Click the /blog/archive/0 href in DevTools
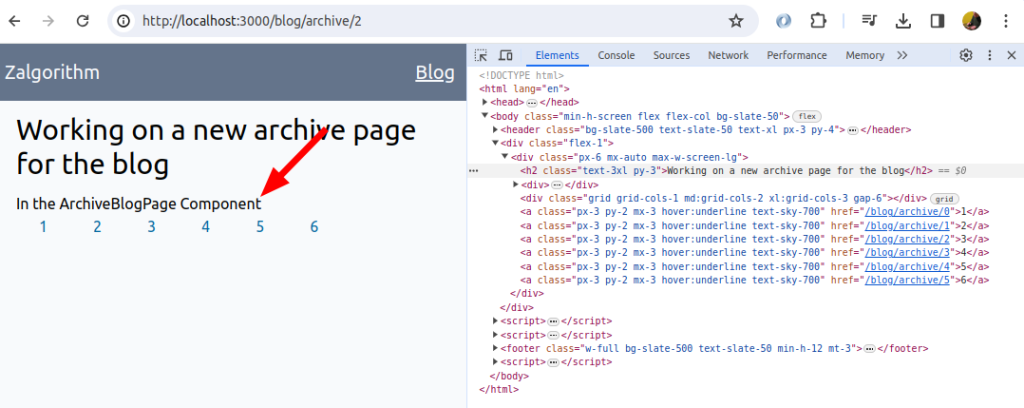 (907, 212)
